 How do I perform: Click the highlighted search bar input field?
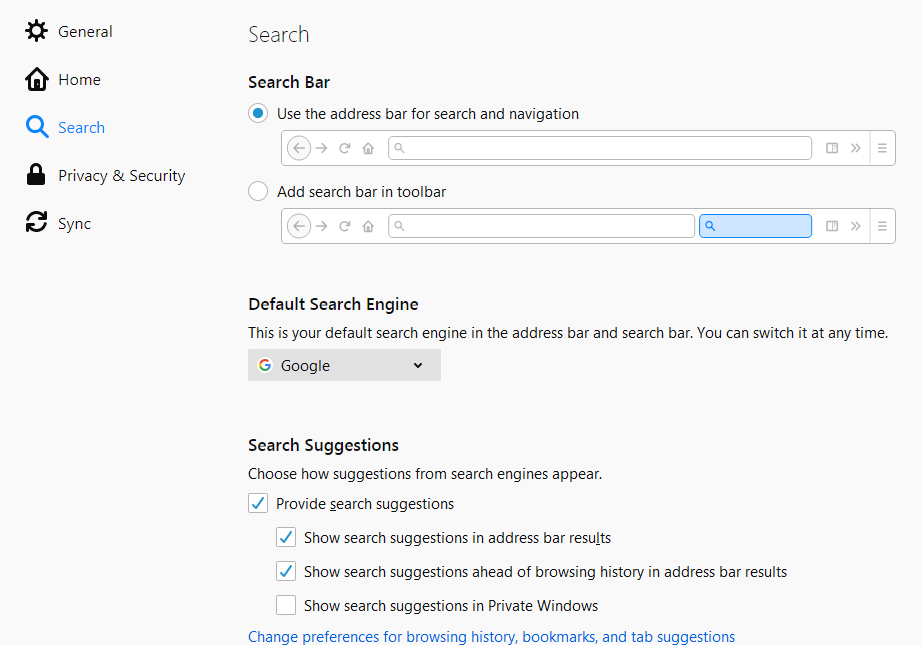point(755,226)
